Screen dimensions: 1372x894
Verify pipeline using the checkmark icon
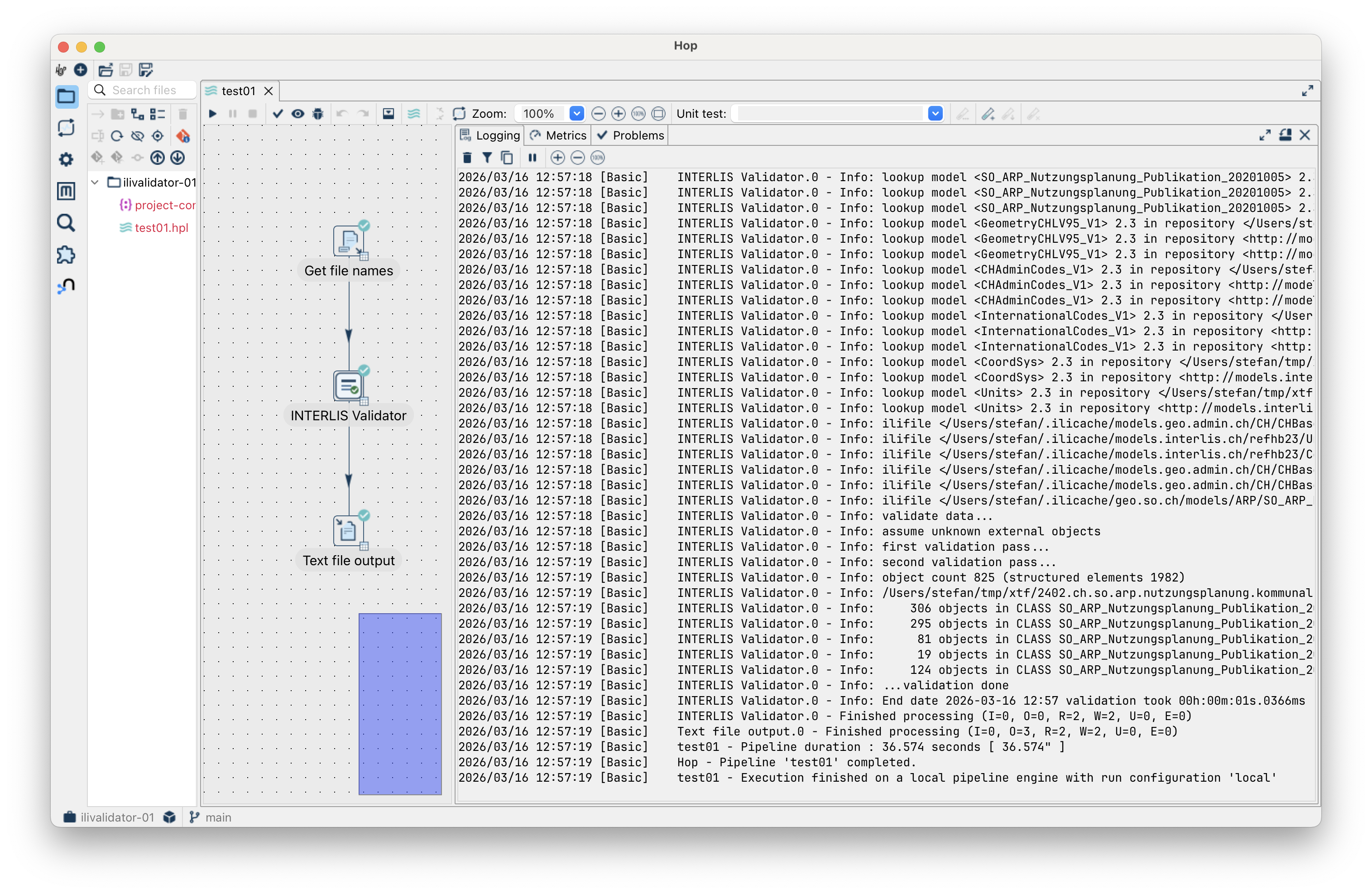point(278,114)
